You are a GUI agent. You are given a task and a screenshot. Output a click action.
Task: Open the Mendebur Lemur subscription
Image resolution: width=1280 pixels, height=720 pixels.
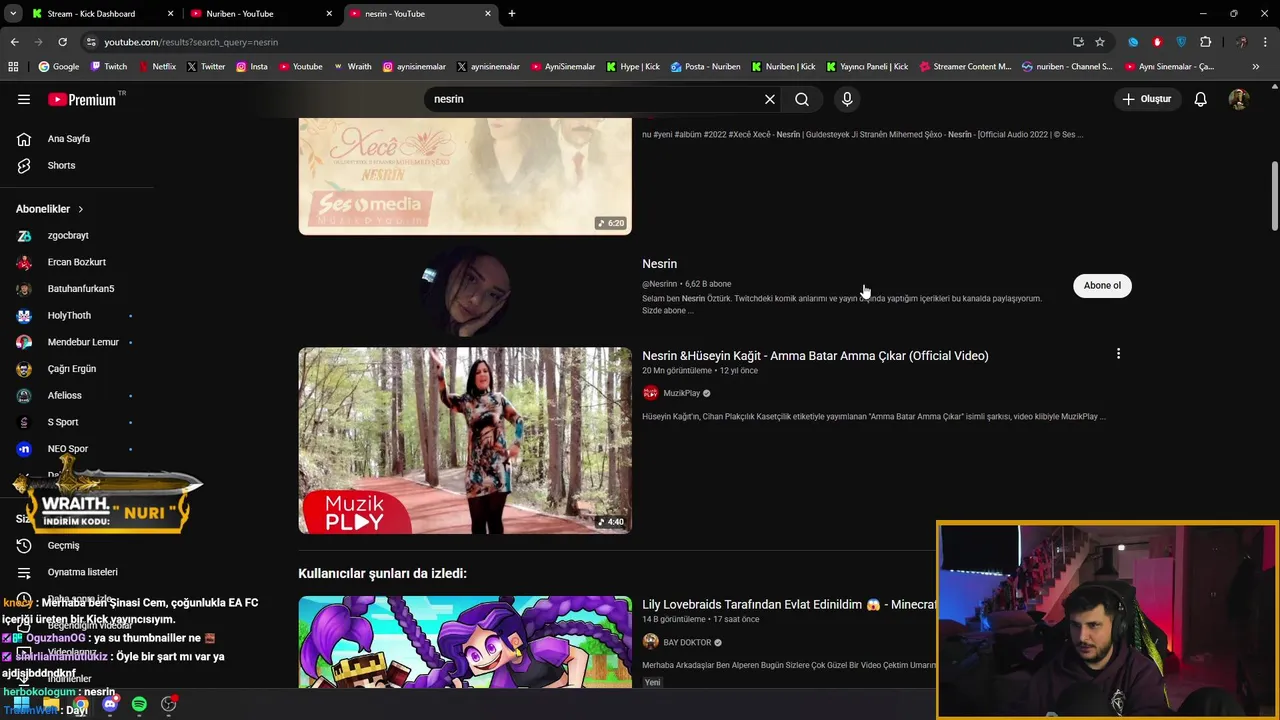click(x=83, y=342)
